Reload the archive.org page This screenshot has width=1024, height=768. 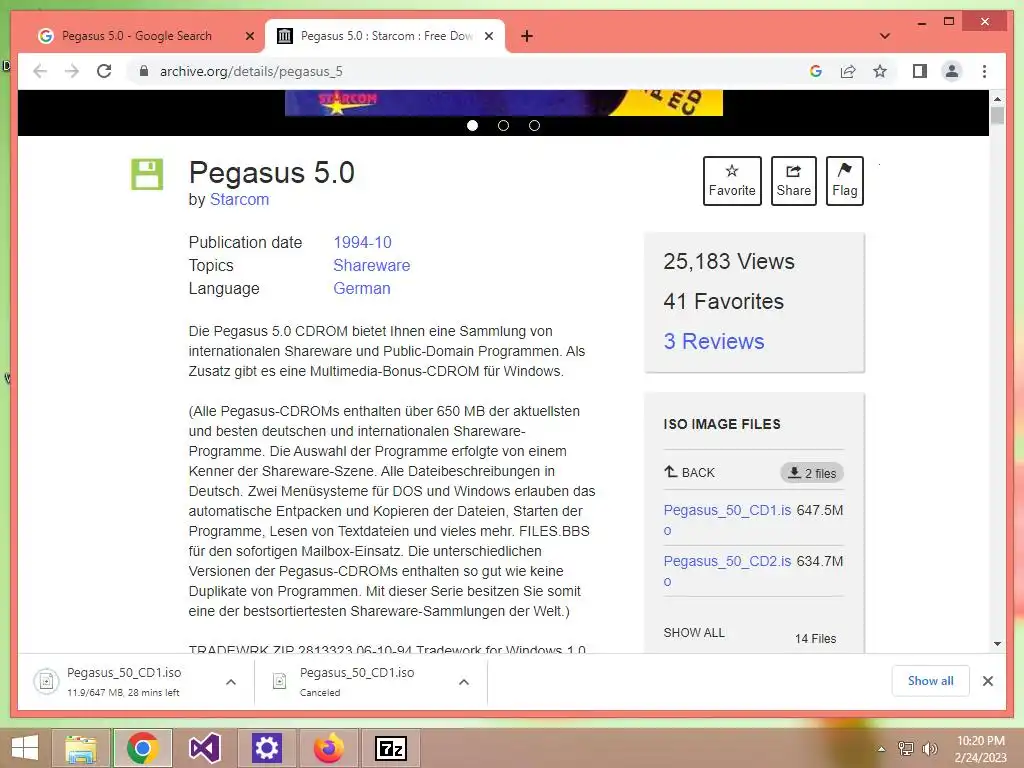click(104, 71)
